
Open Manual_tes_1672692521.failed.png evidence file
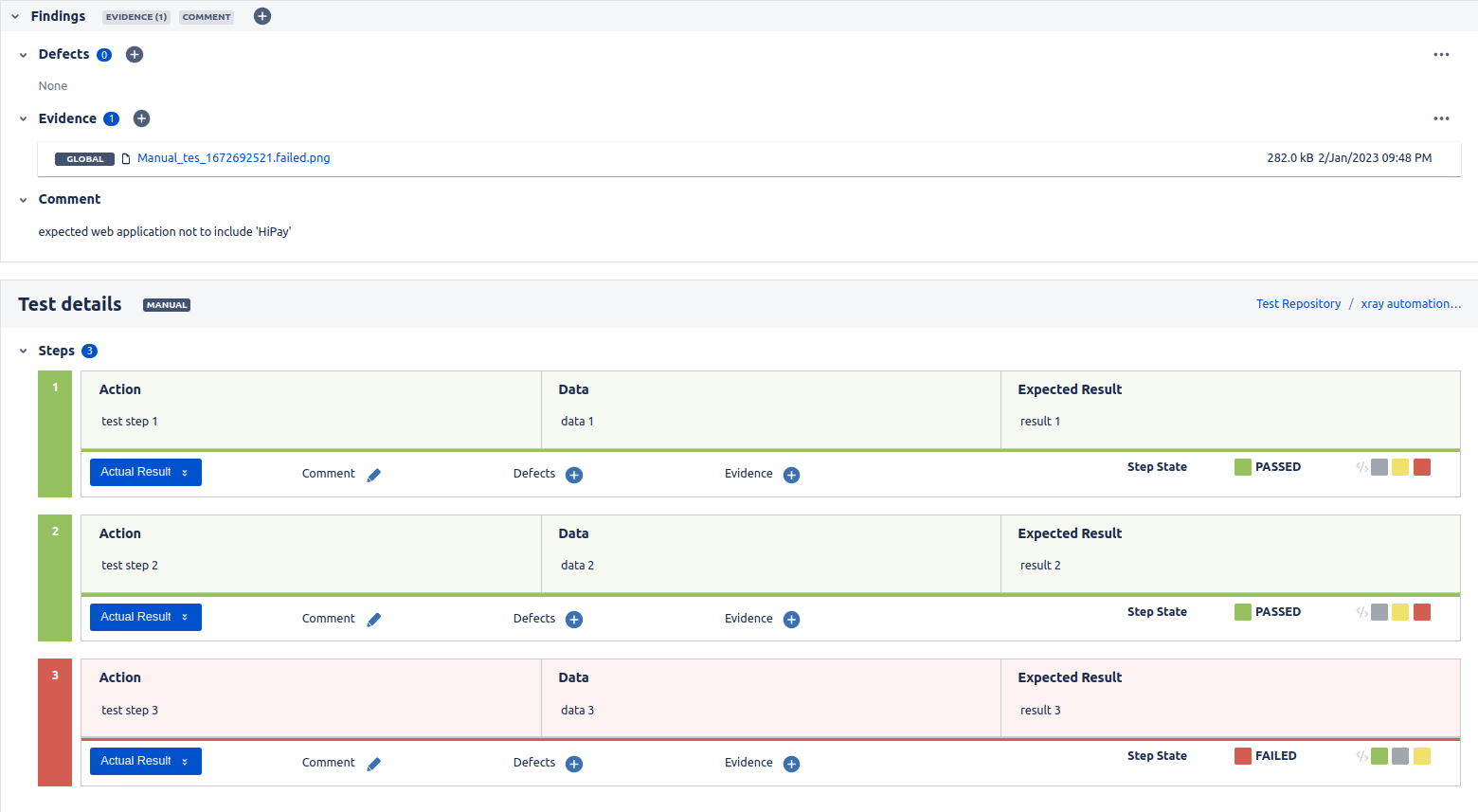click(234, 158)
